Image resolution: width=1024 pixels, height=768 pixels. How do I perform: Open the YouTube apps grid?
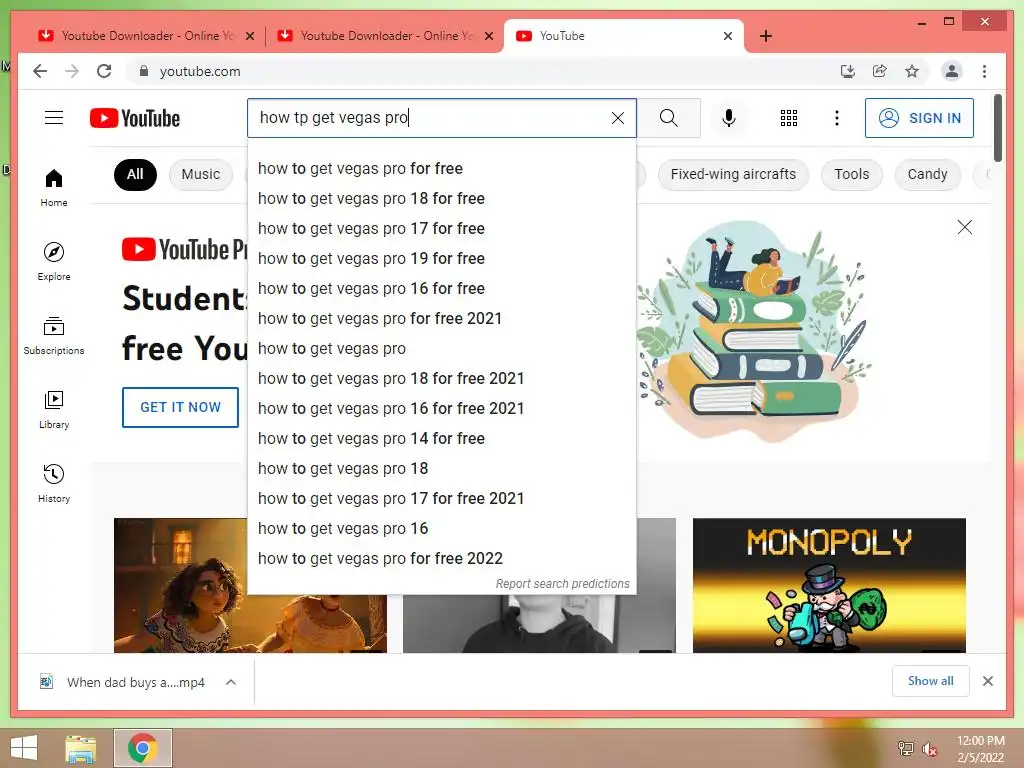point(789,118)
